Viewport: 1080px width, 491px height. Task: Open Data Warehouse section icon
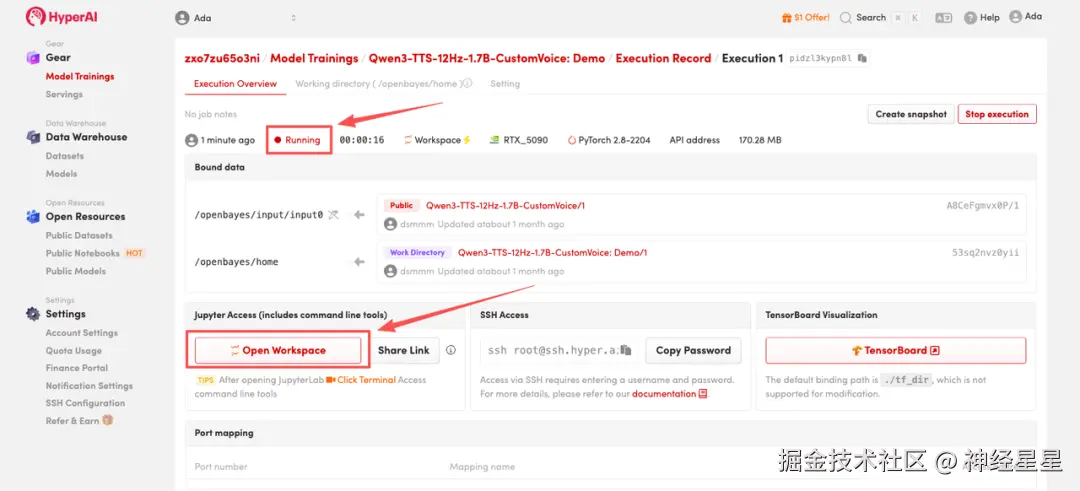[33, 137]
